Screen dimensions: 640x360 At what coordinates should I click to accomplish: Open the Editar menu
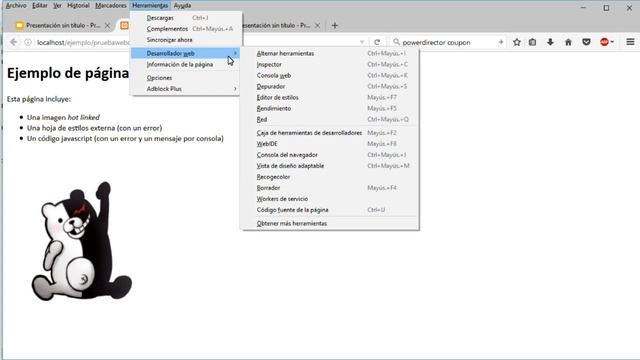coord(40,6)
